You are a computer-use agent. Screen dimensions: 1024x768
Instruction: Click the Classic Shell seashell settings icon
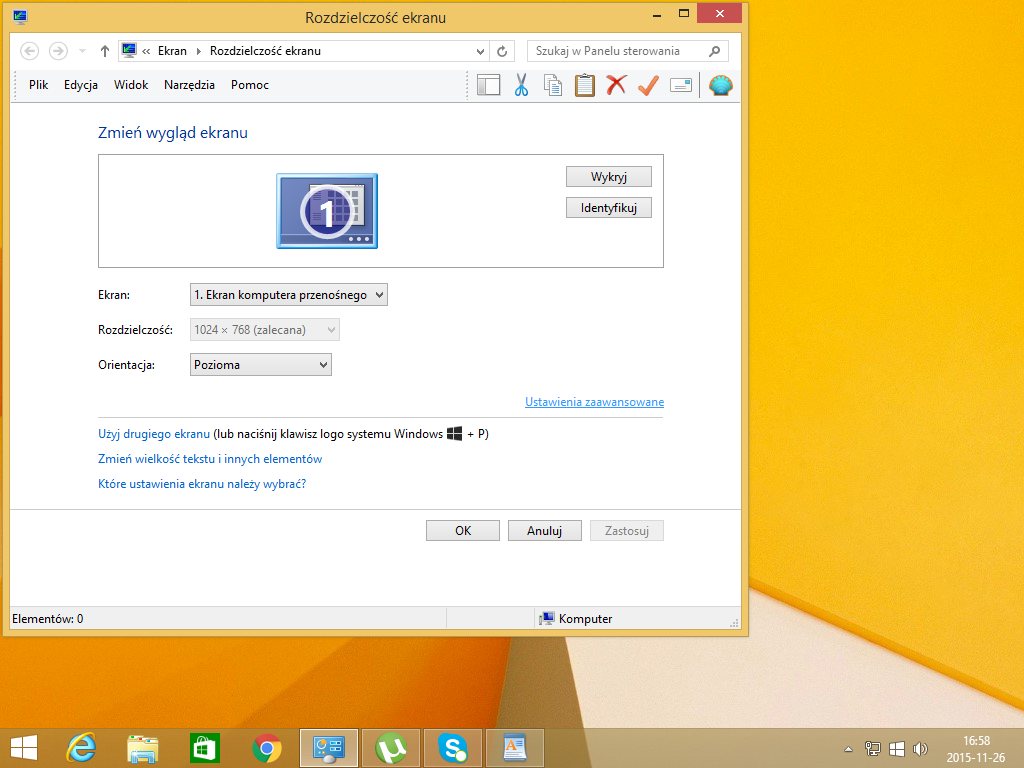720,85
